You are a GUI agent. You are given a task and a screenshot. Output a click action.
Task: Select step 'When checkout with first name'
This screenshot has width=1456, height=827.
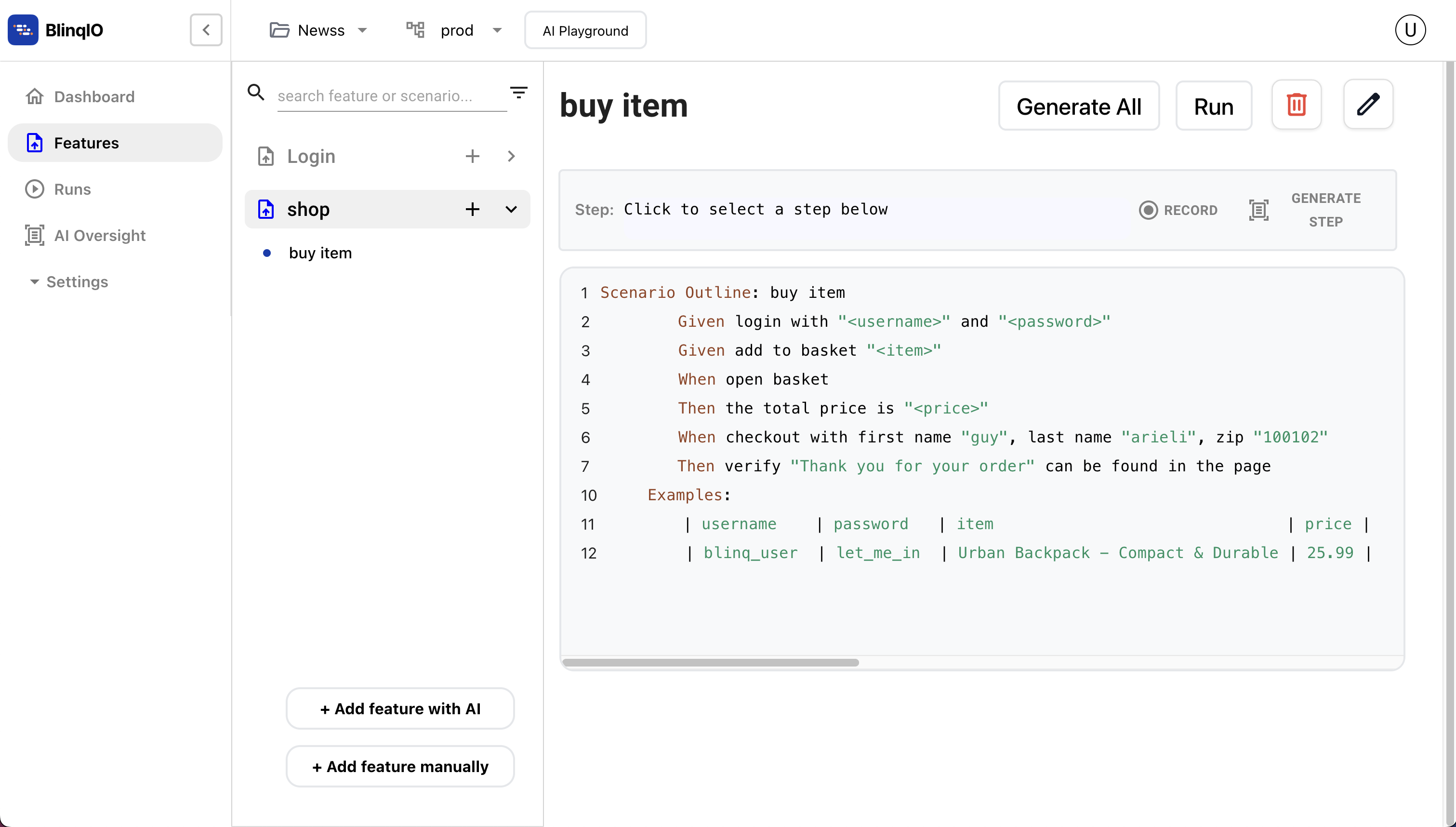[1003, 438]
